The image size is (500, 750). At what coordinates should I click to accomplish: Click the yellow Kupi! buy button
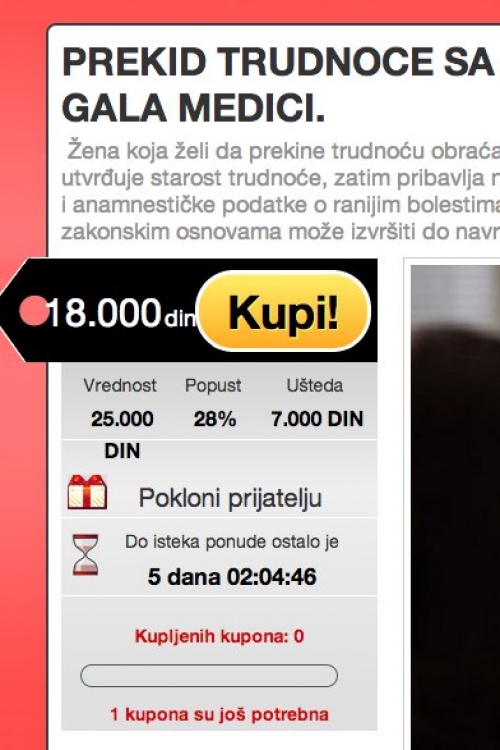(x=284, y=311)
